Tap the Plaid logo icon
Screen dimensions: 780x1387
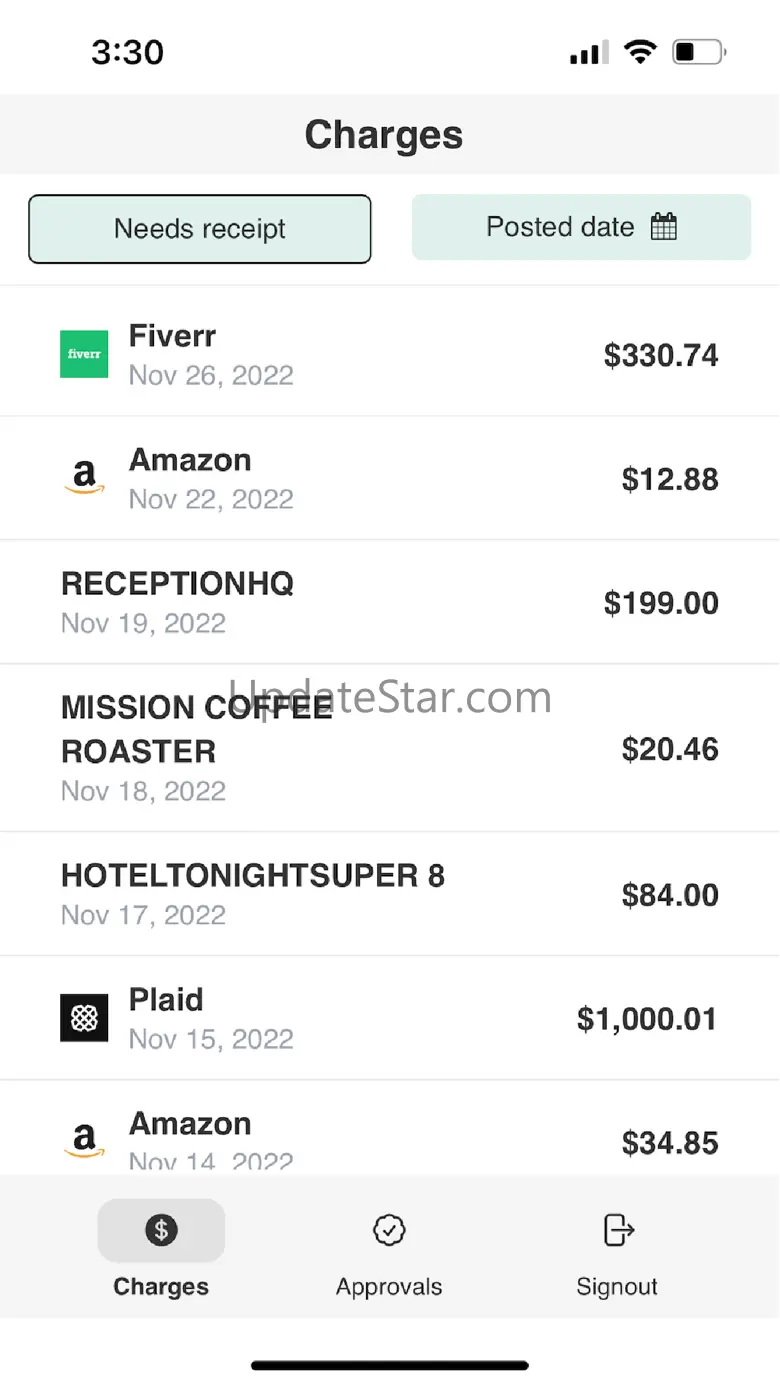[x=84, y=1018]
